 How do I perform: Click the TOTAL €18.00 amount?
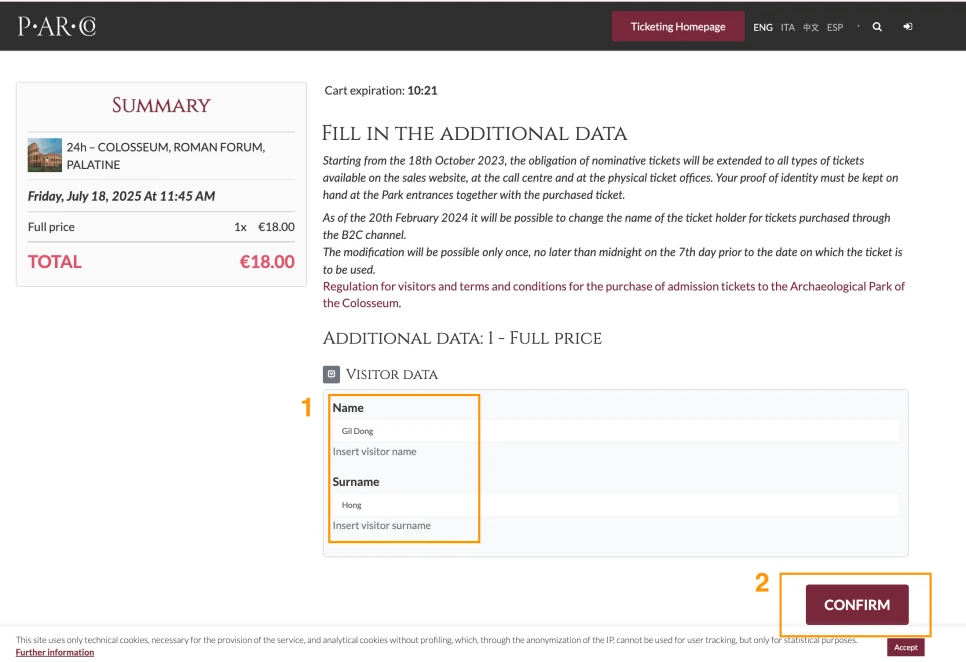[x=267, y=262]
